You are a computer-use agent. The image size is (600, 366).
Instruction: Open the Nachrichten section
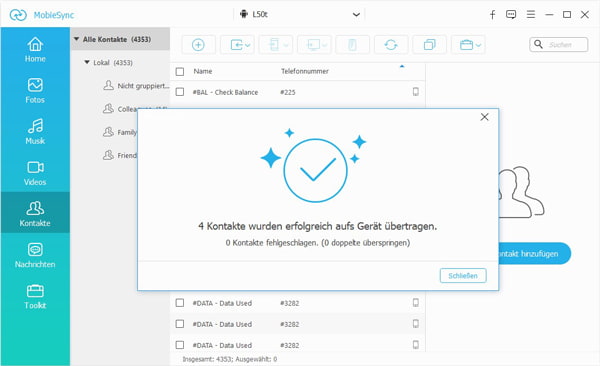click(x=35, y=255)
